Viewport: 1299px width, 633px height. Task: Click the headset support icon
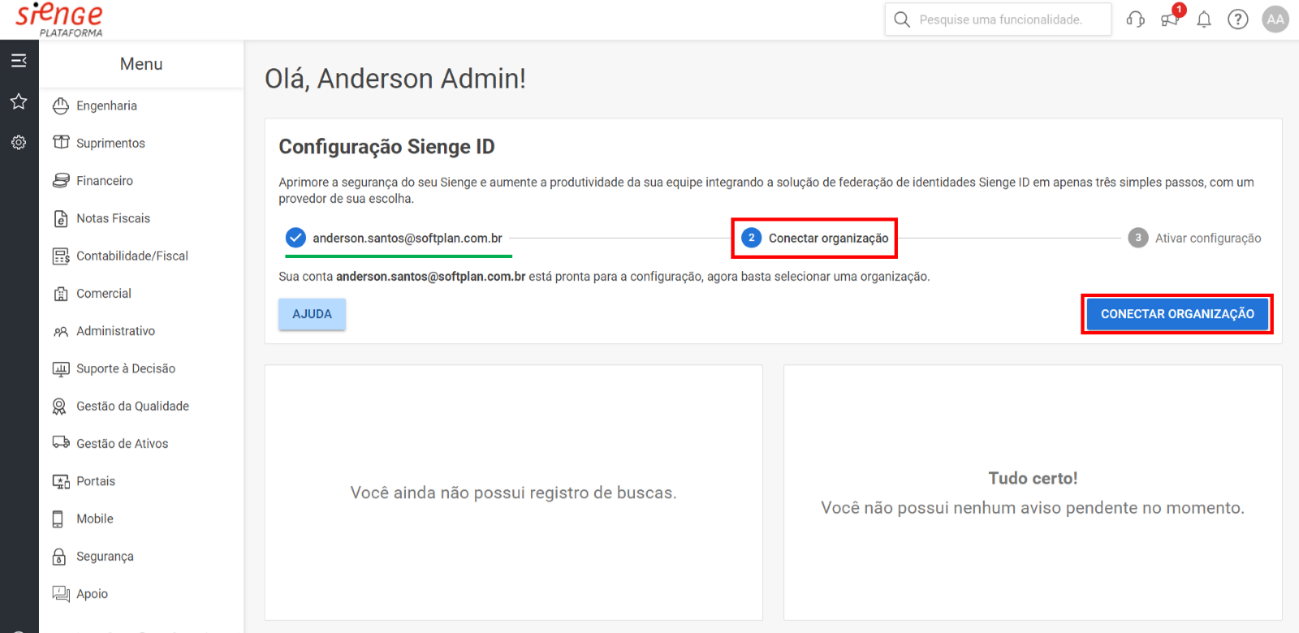click(1135, 18)
